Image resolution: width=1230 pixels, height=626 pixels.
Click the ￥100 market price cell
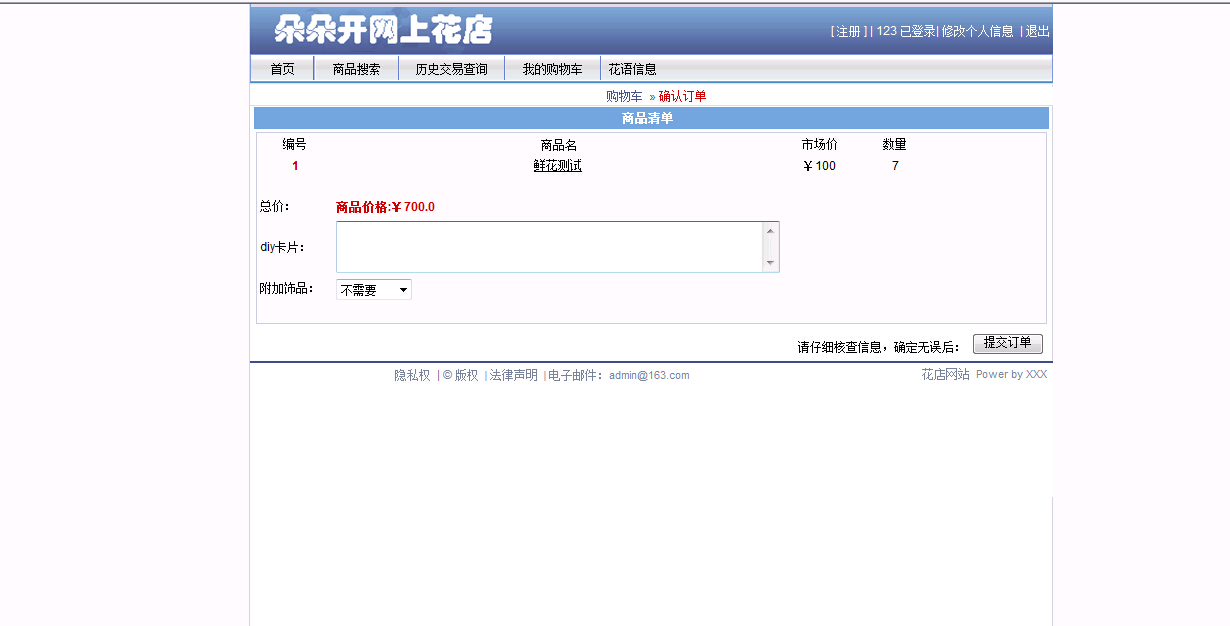pos(819,166)
